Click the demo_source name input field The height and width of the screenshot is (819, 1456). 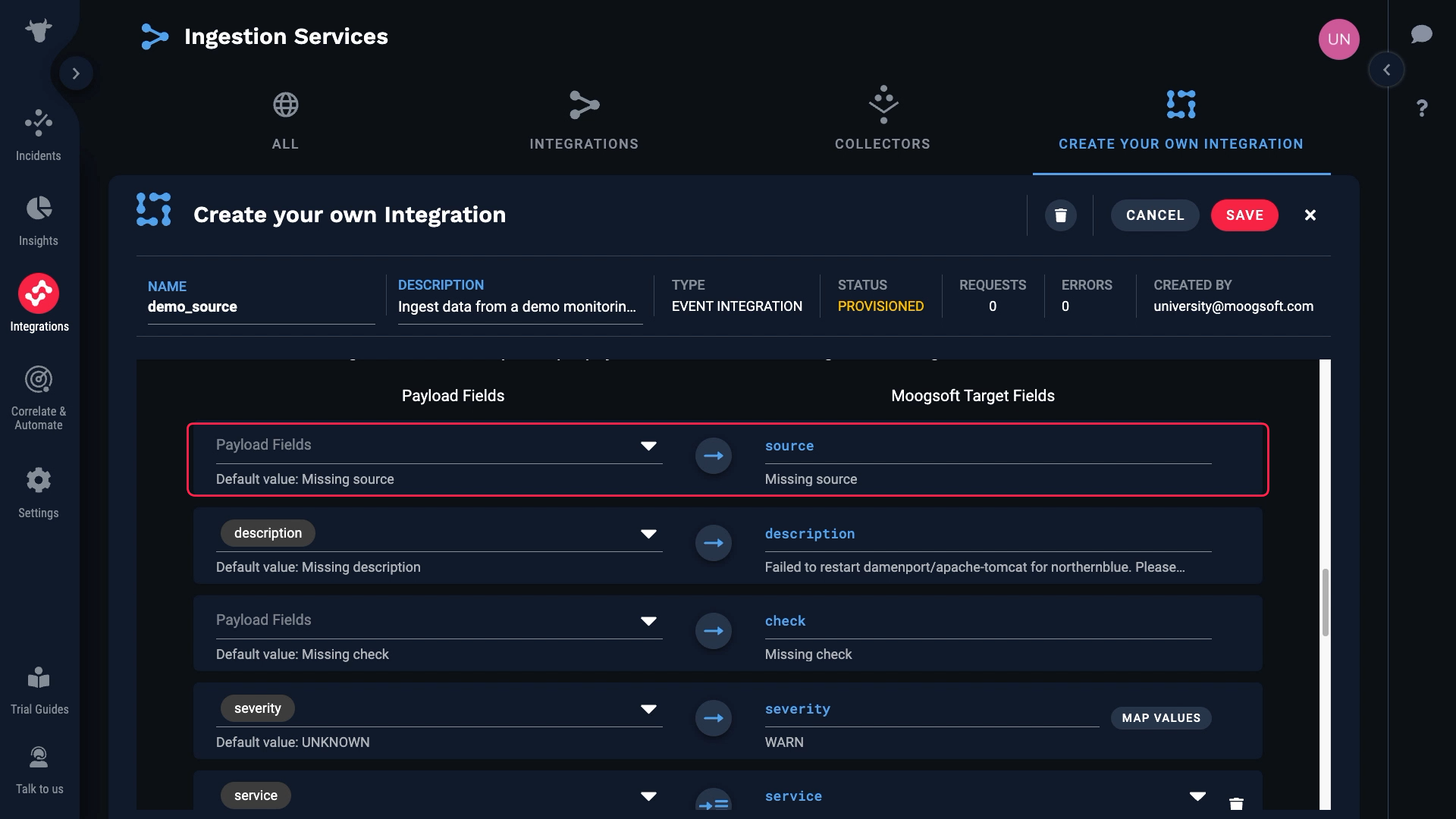point(260,307)
